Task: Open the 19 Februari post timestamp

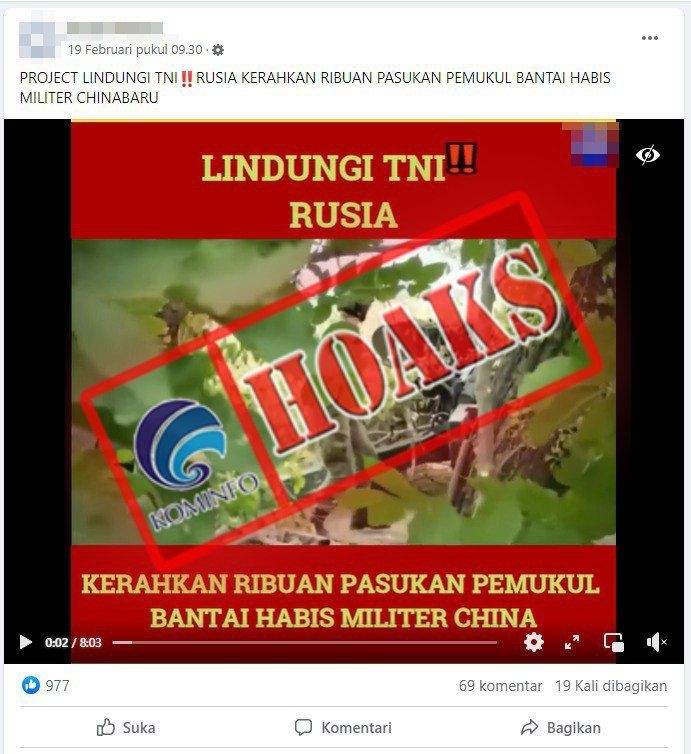Action: point(135,50)
